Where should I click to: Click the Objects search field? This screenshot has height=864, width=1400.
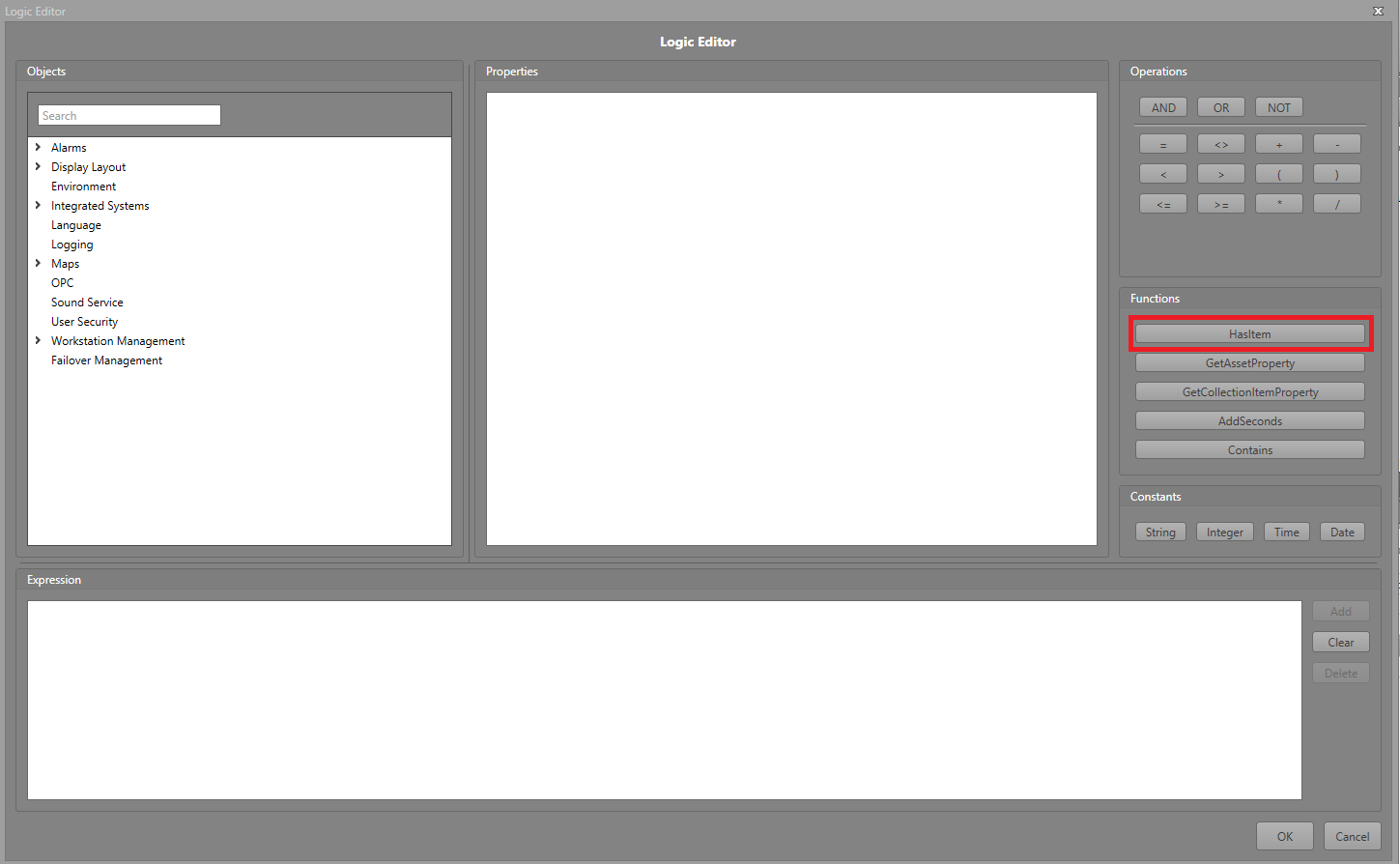129,115
